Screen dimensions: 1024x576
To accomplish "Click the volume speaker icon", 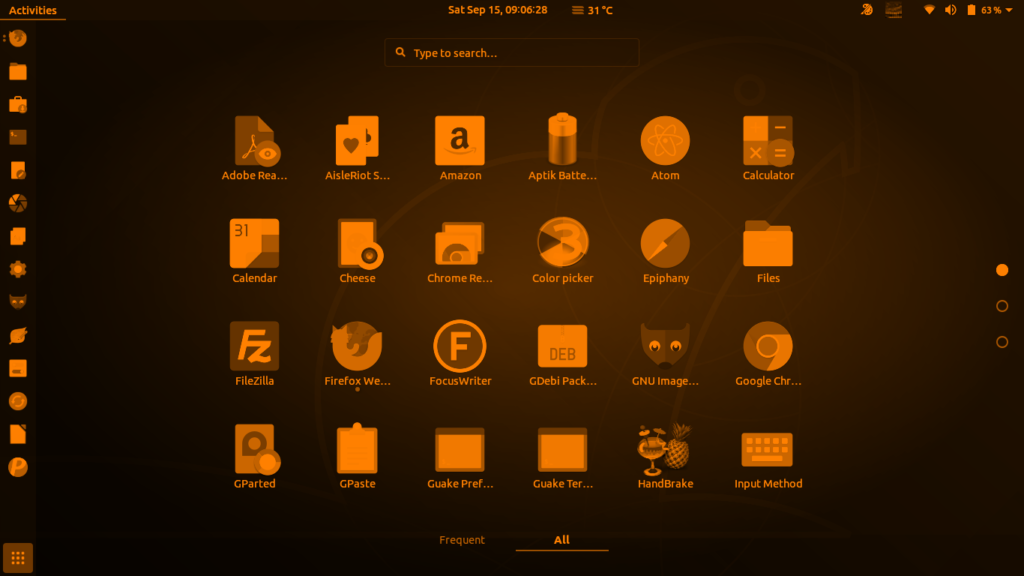I will [x=950, y=10].
